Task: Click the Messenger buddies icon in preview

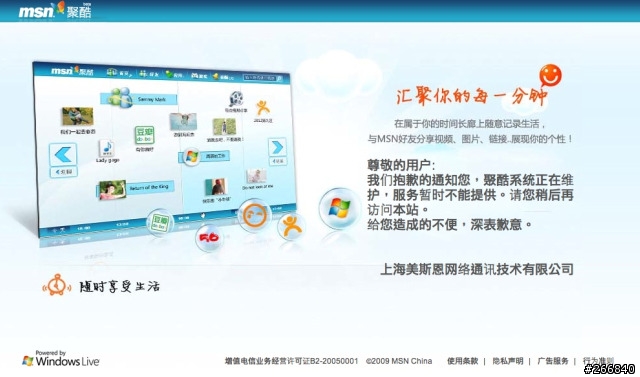Action: [x=121, y=97]
